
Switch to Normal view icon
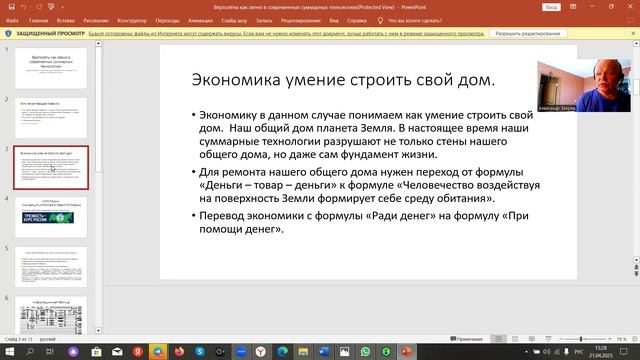498,339
